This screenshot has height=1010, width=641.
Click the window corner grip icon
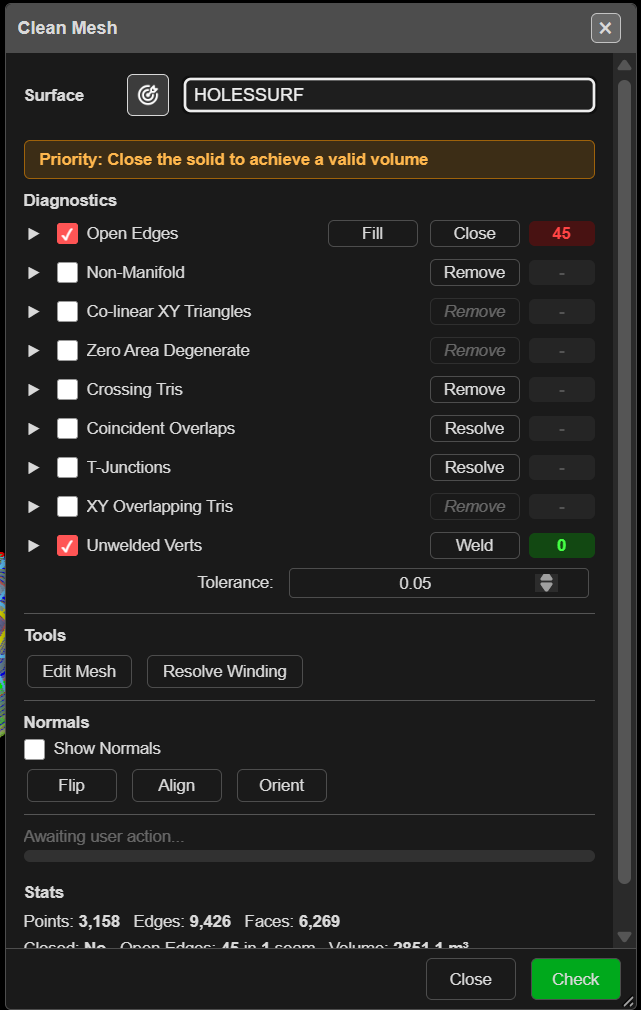coord(628,1000)
